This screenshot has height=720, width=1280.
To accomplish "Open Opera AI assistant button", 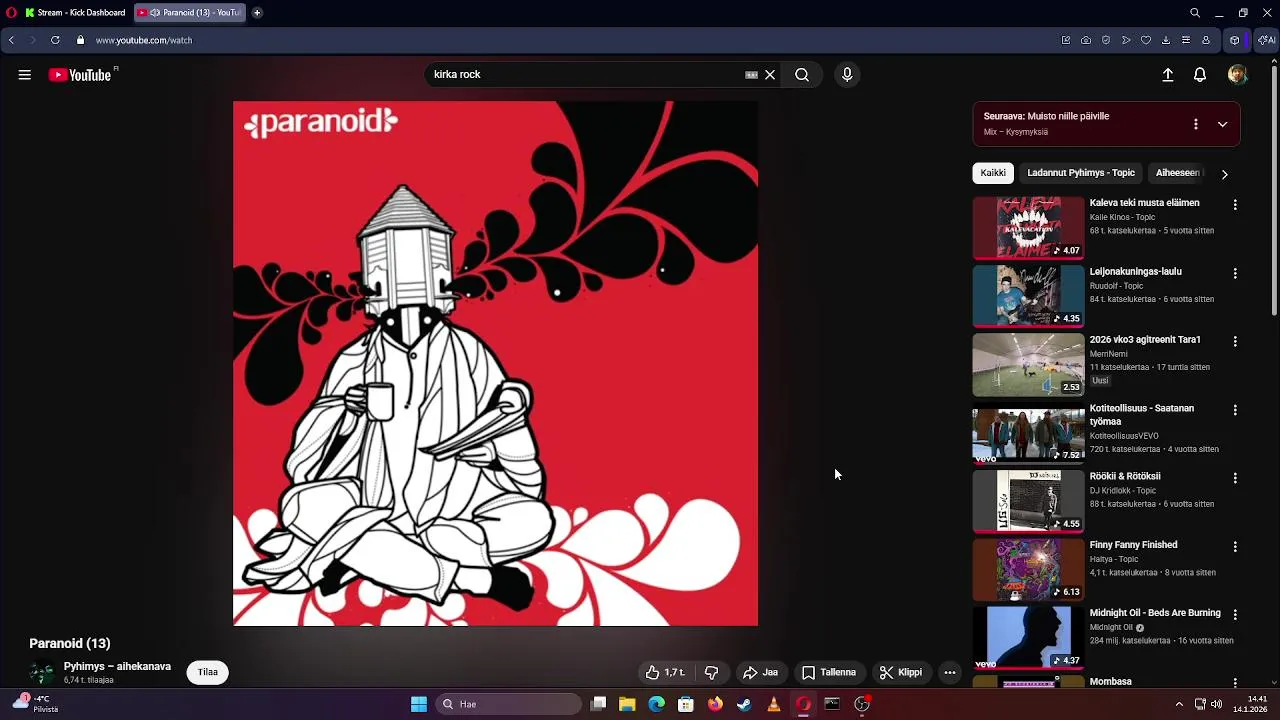I will [1266, 40].
